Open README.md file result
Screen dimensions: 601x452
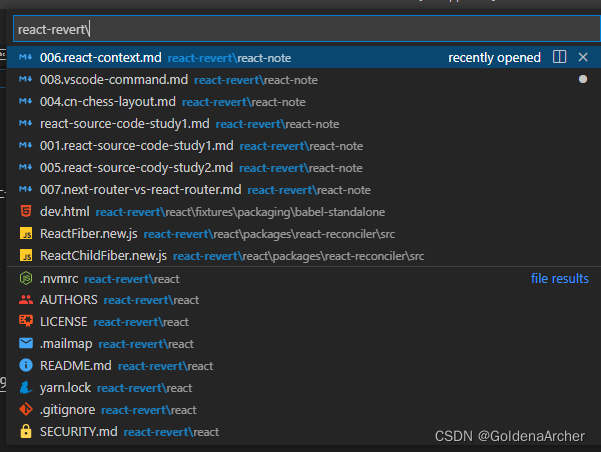pos(76,366)
